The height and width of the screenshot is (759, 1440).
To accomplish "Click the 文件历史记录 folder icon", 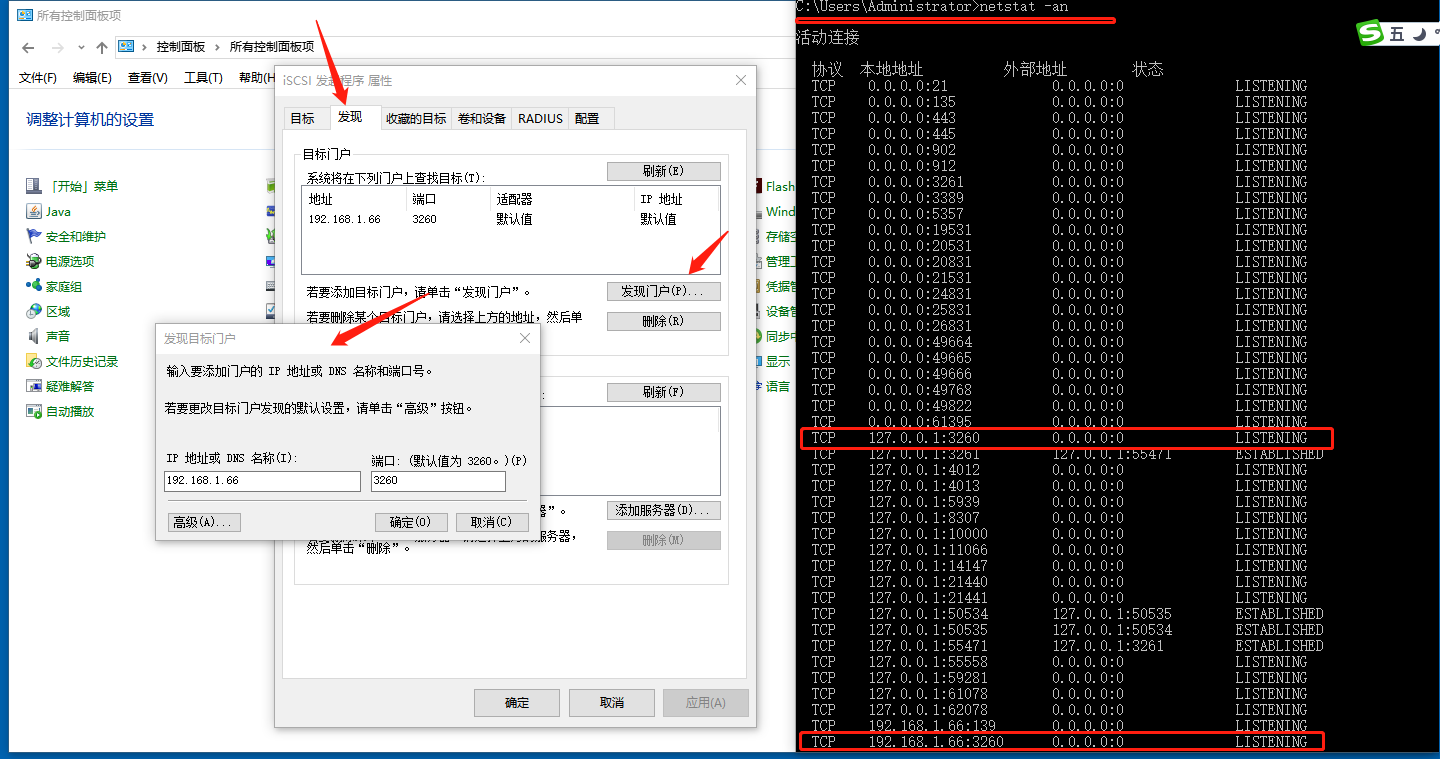I will click(x=34, y=361).
